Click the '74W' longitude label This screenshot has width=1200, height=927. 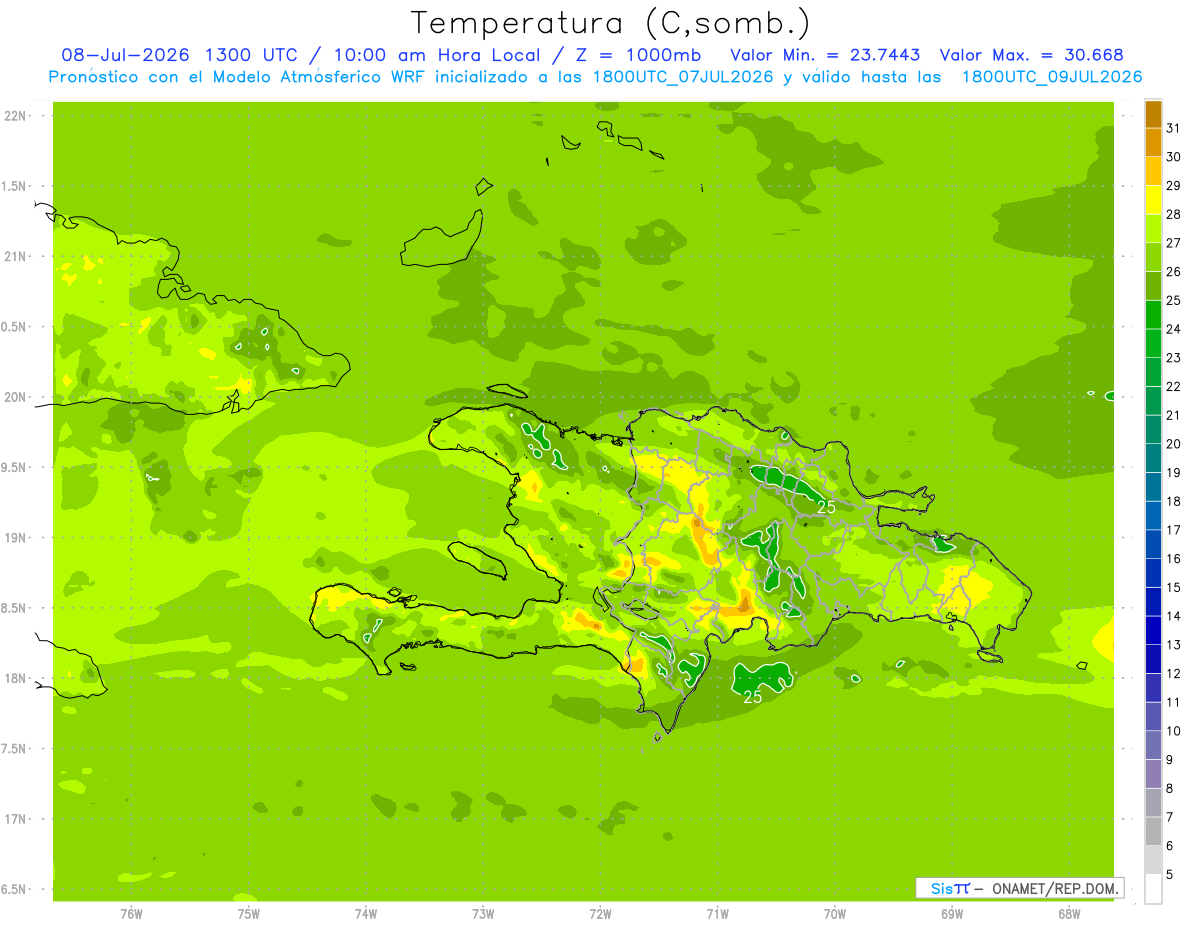coord(366,914)
